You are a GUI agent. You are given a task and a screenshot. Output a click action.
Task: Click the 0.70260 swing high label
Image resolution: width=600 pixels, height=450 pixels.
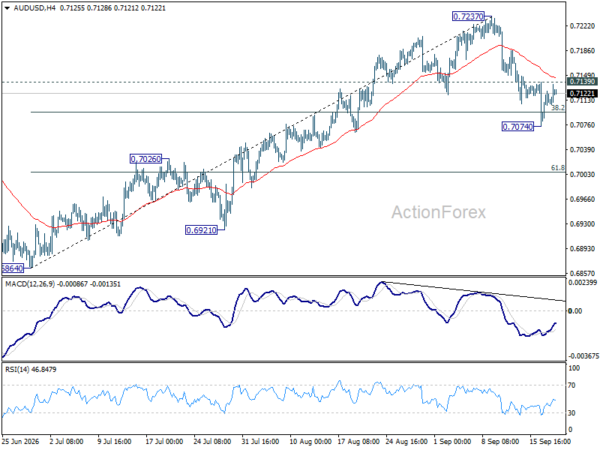[x=146, y=159]
